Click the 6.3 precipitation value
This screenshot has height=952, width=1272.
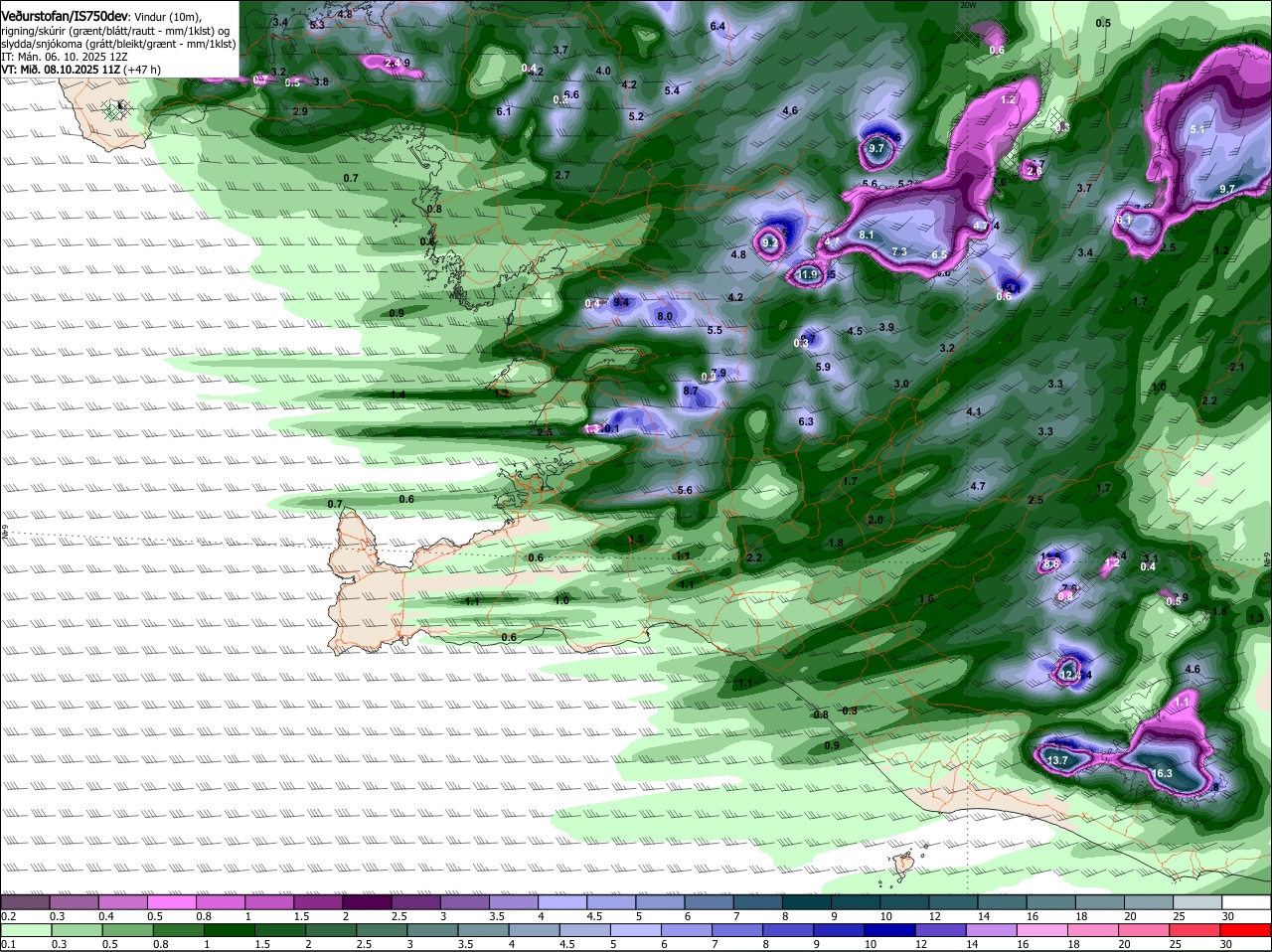point(806,422)
